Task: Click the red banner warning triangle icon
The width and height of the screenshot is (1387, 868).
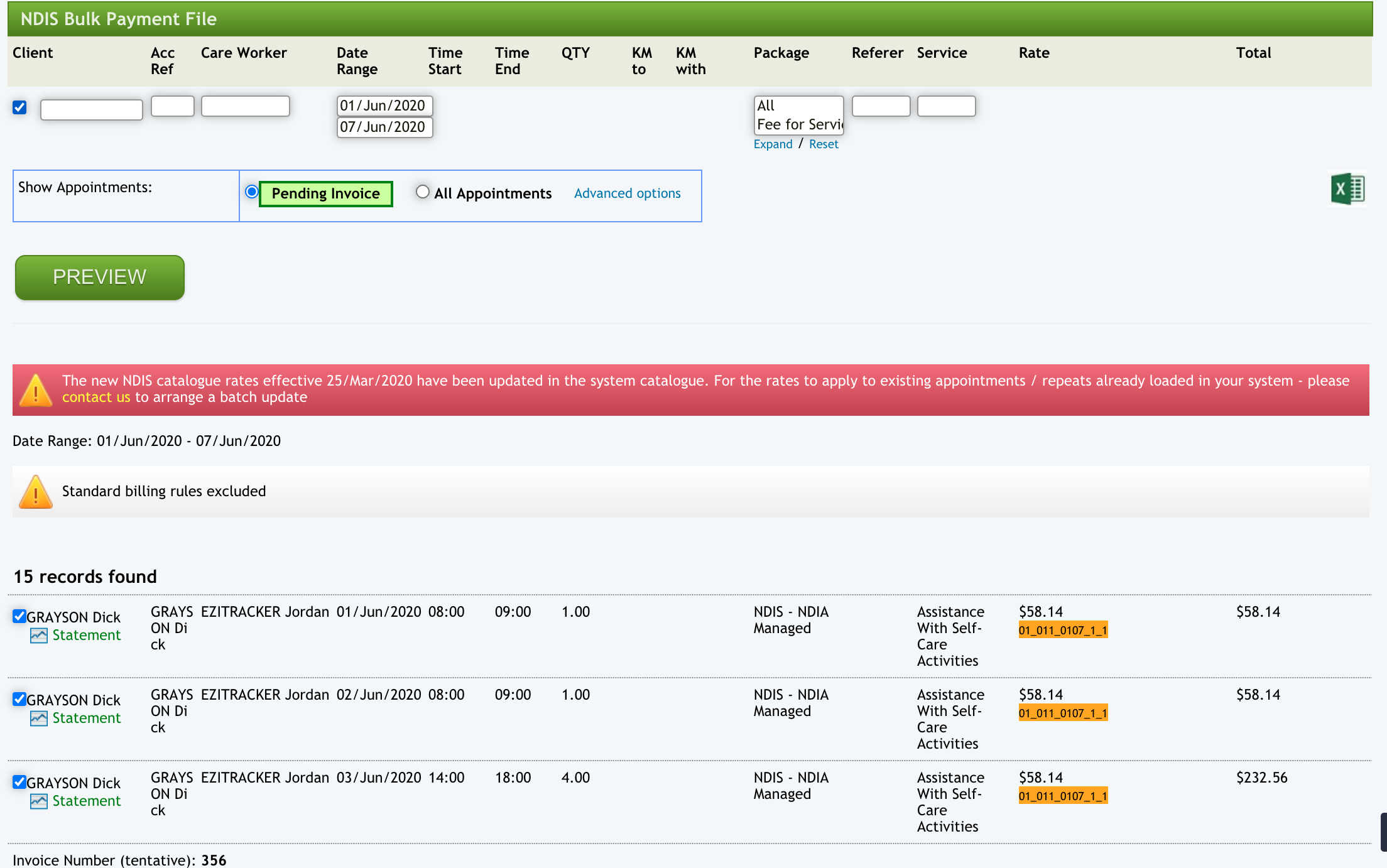Action: [36, 390]
